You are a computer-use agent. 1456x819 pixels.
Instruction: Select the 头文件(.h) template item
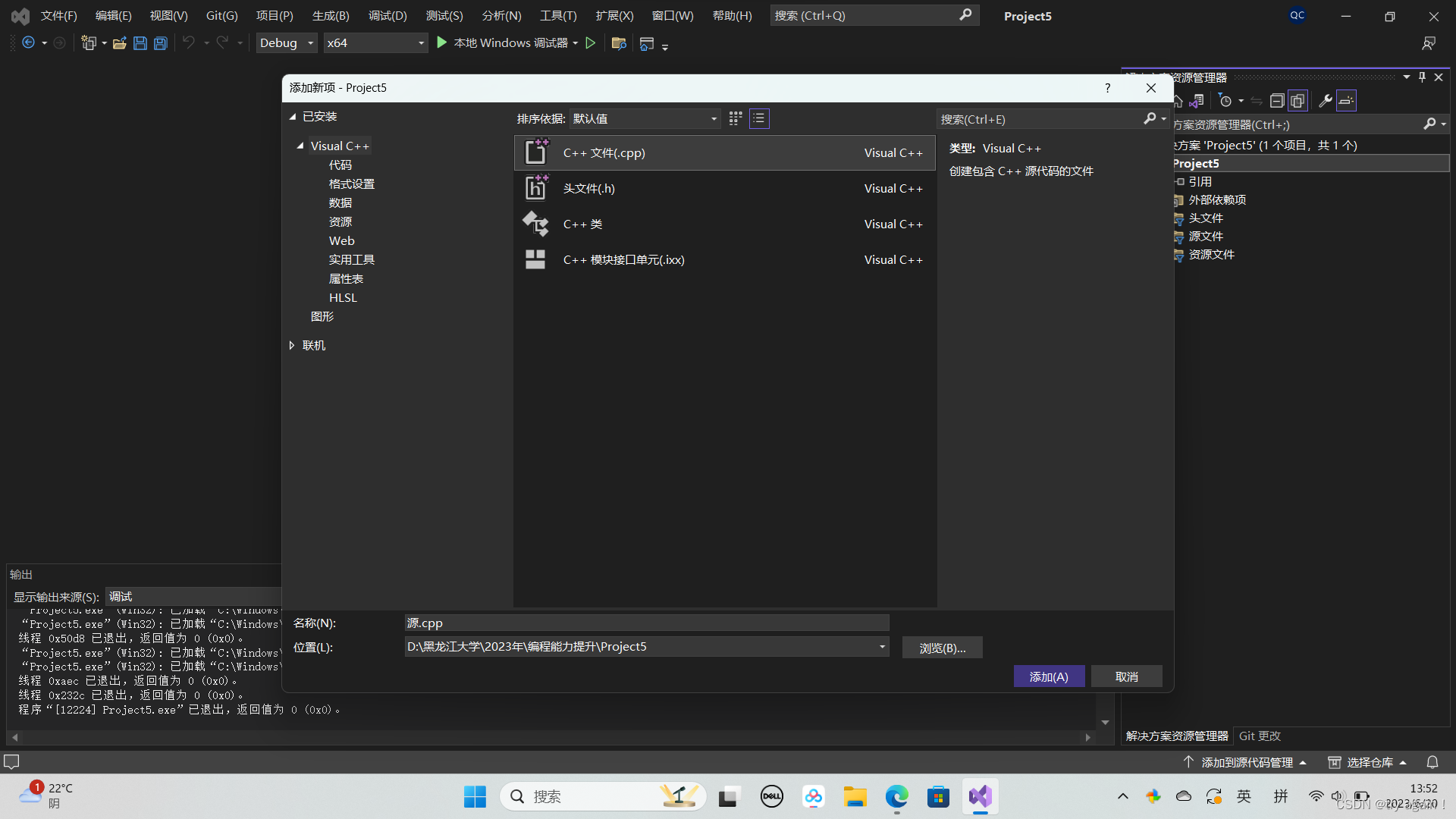pyautogui.click(x=588, y=188)
